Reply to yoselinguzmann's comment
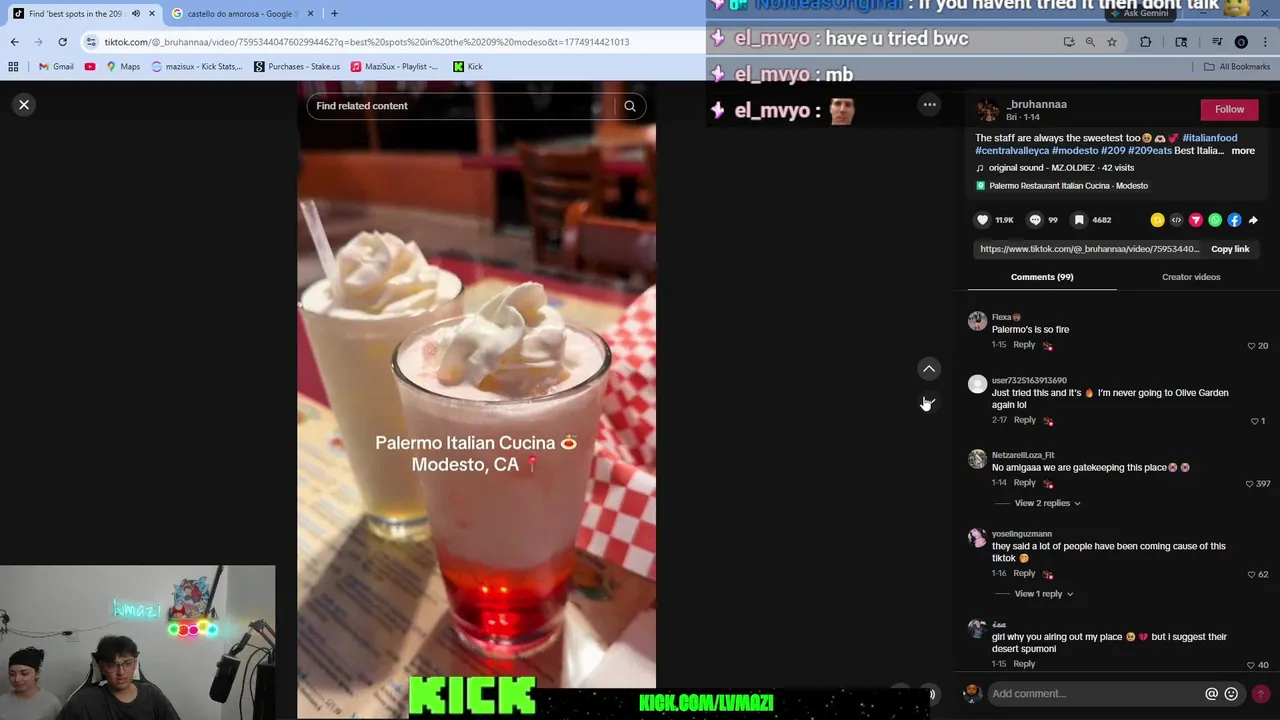1280x720 pixels. pos(1024,574)
